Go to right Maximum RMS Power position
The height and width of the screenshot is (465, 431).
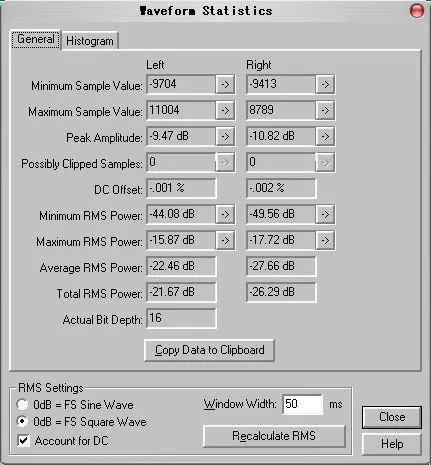click(325, 240)
